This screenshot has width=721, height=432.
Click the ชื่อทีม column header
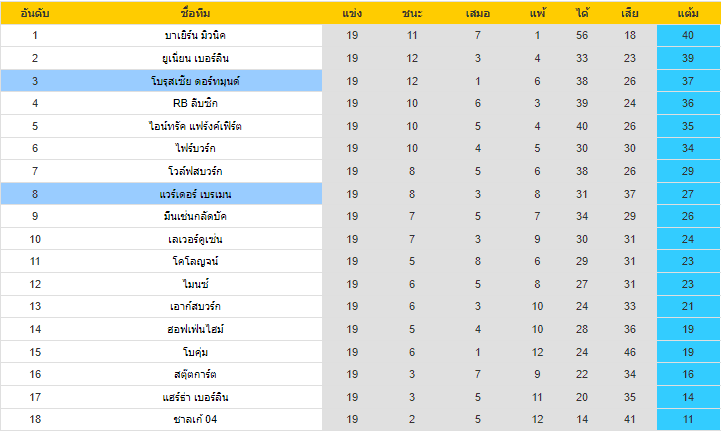point(195,13)
